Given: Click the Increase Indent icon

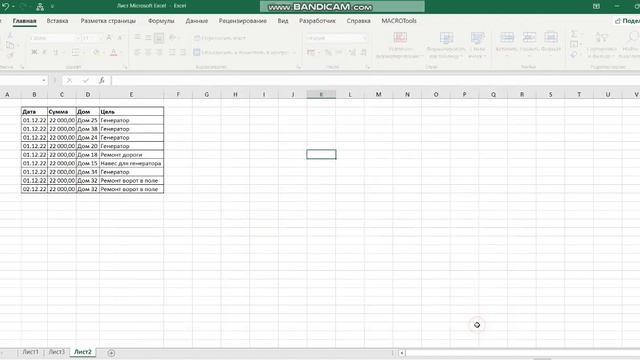Looking at the screenshot, I should [183, 52].
